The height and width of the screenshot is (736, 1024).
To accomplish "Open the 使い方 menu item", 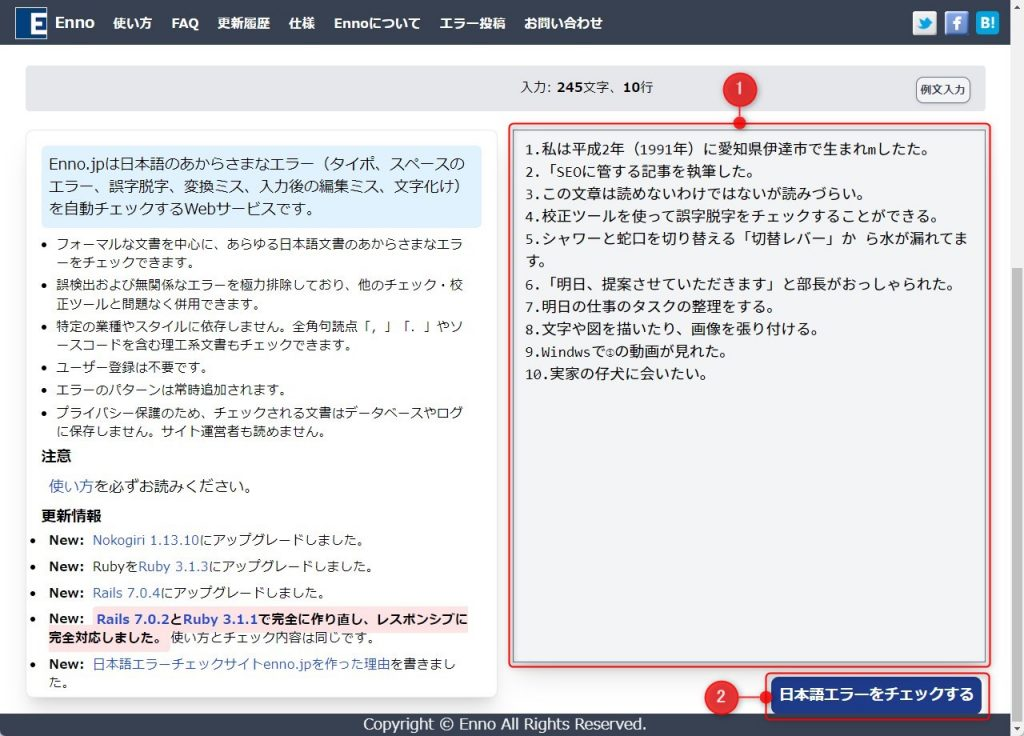I will point(133,23).
